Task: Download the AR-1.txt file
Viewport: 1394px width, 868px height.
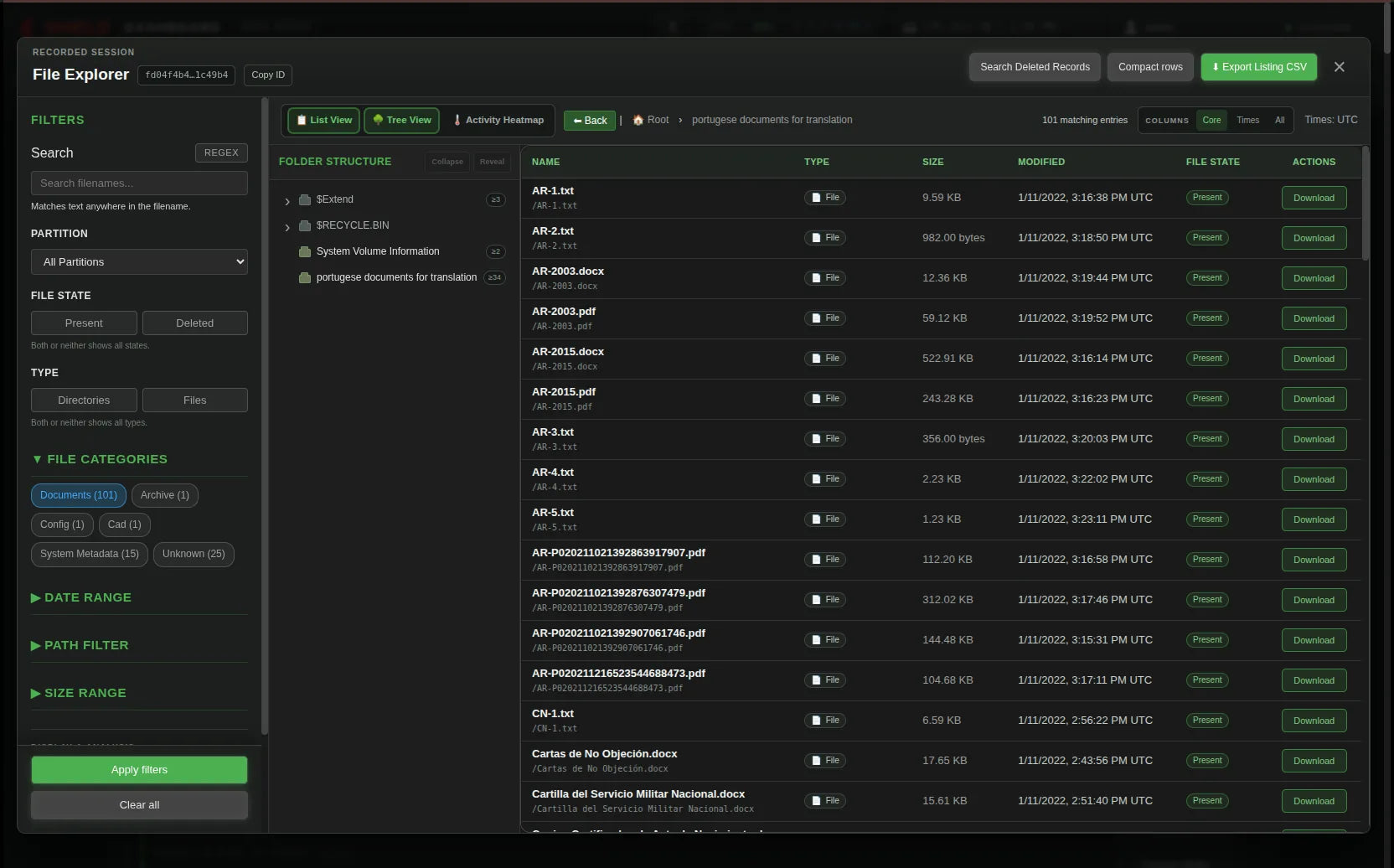Action: (1314, 198)
